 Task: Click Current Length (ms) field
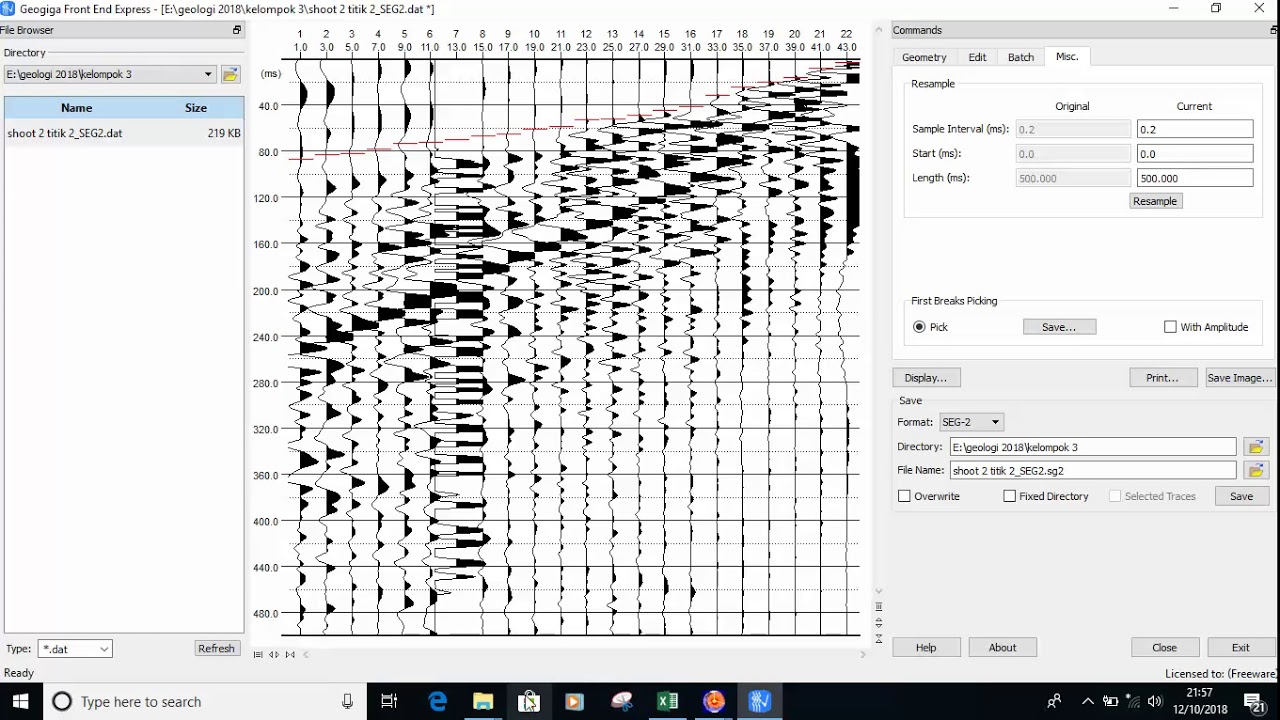pos(1195,178)
